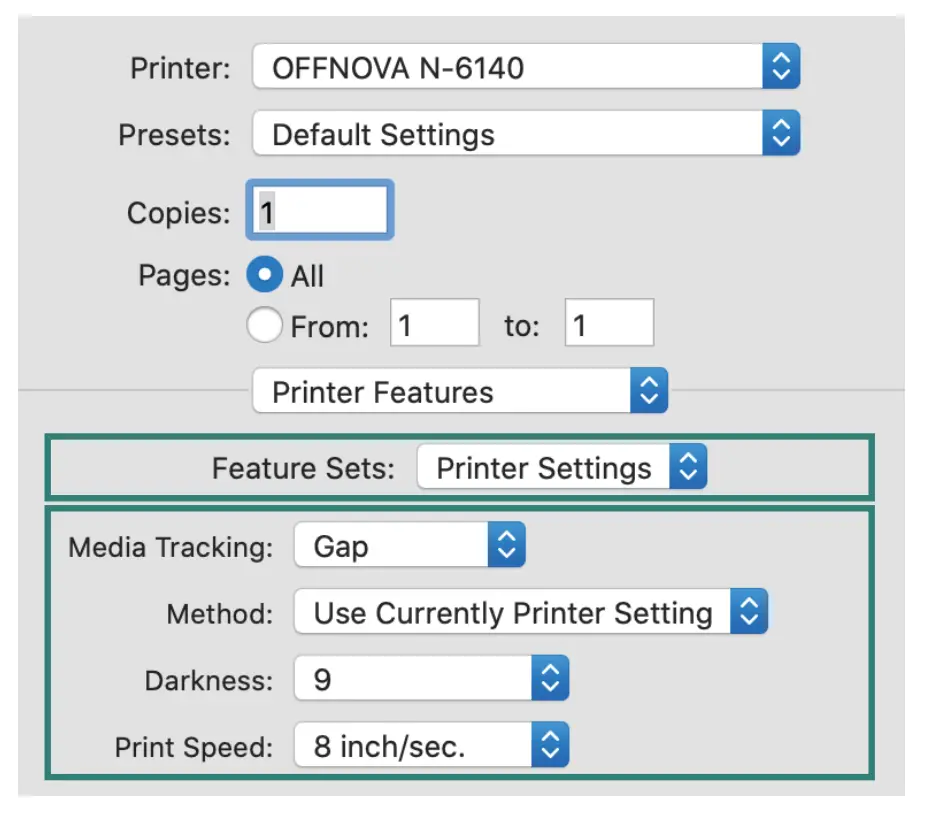941x818 pixels.
Task: Click the Print Speed chevron icon
Action: (x=551, y=744)
